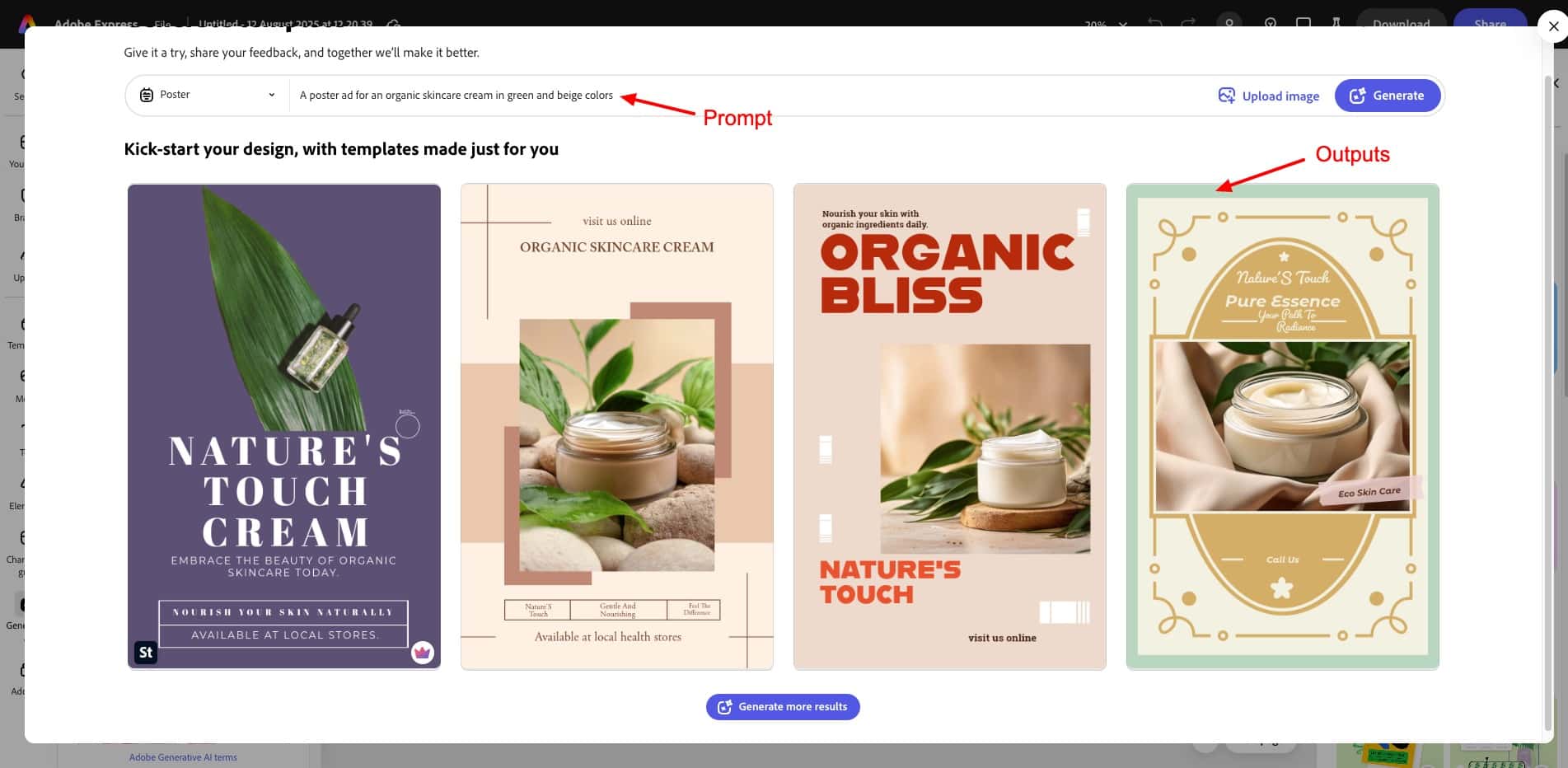Screen dimensions: 1568x768
Task: Open the Adobe Generative AI terms link
Action: 183,757
